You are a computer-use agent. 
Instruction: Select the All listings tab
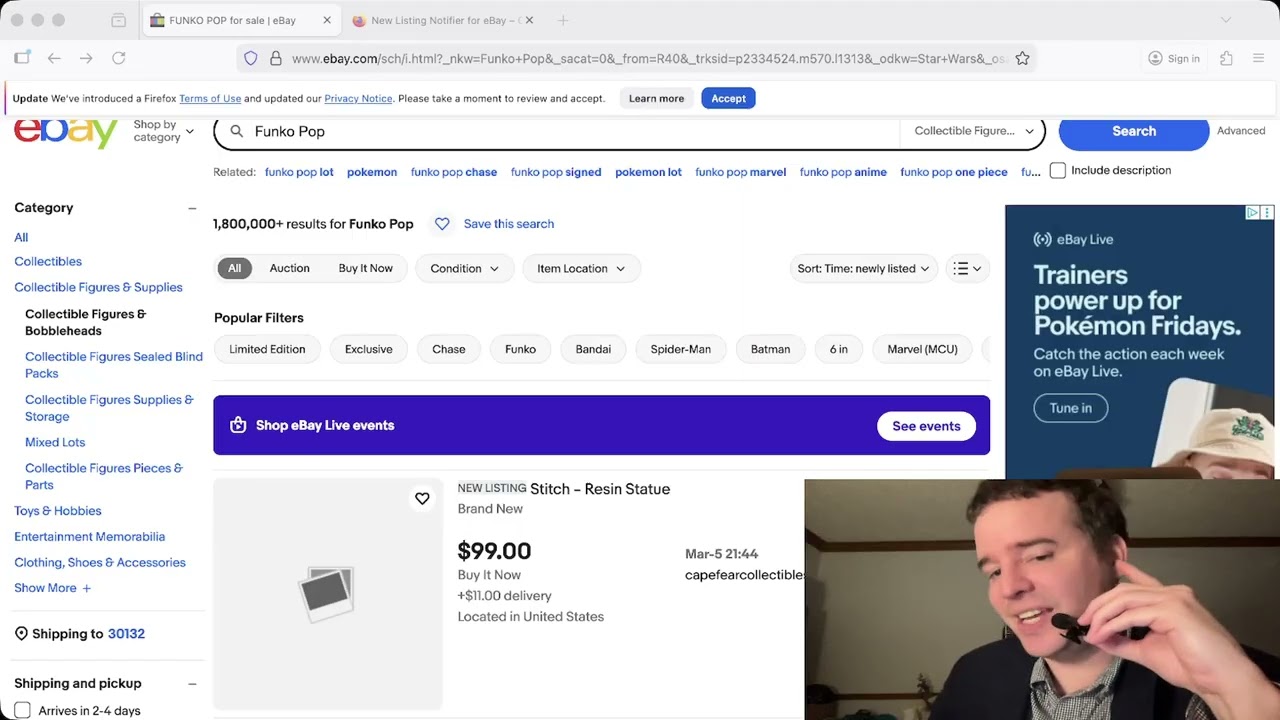point(234,268)
